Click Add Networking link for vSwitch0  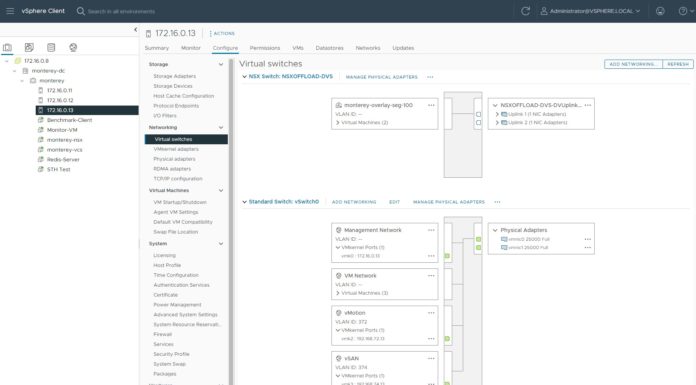(354, 202)
